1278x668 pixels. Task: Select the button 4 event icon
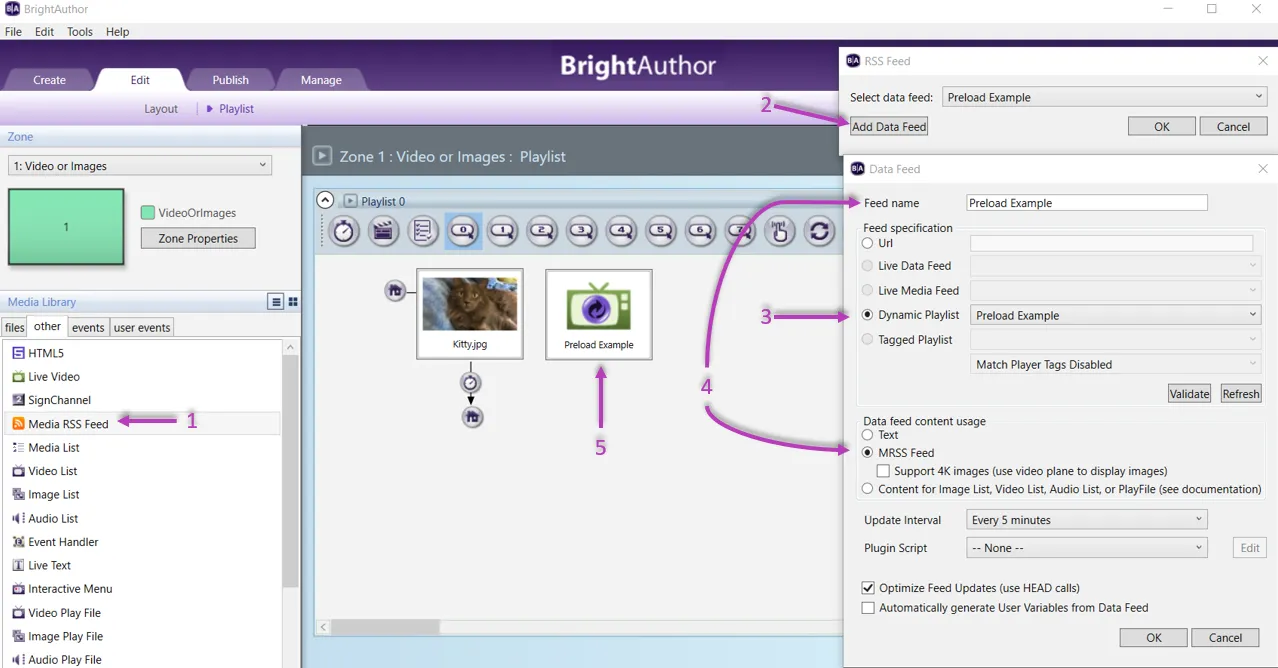(621, 231)
